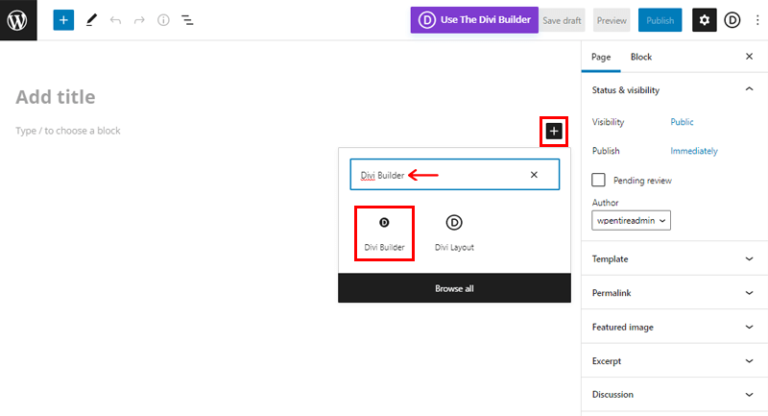This screenshot has width=768, height=416.
Task: Collapse the Status & visibility panel
Action: pos(674,90)
